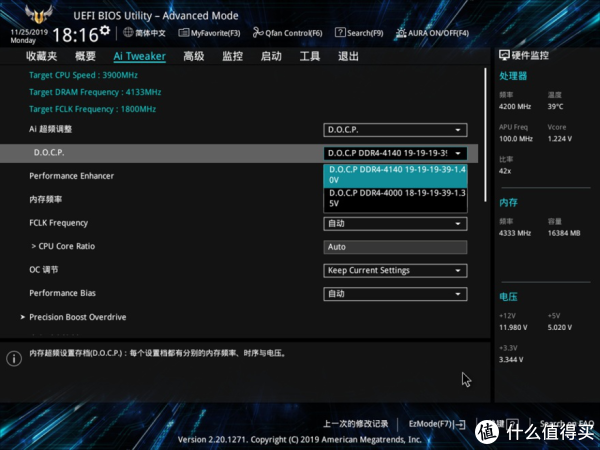This screenshot has width=600, height=450.
Task: Open MyFavorite(F3) list
Action: [x=209, y=33]
